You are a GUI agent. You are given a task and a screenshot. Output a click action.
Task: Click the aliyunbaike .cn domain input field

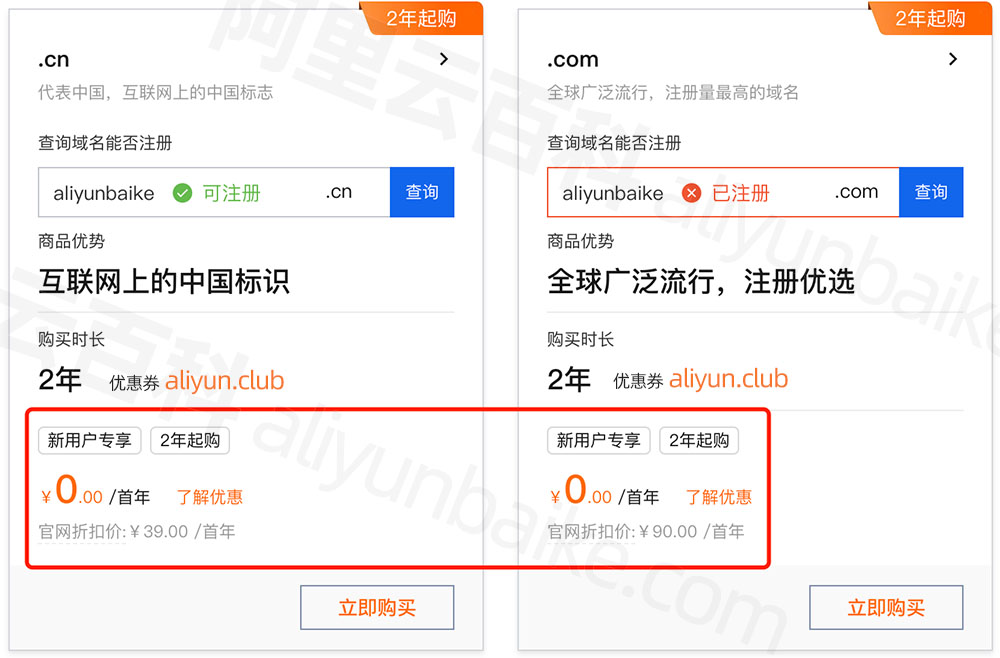(x=214, y=192)
